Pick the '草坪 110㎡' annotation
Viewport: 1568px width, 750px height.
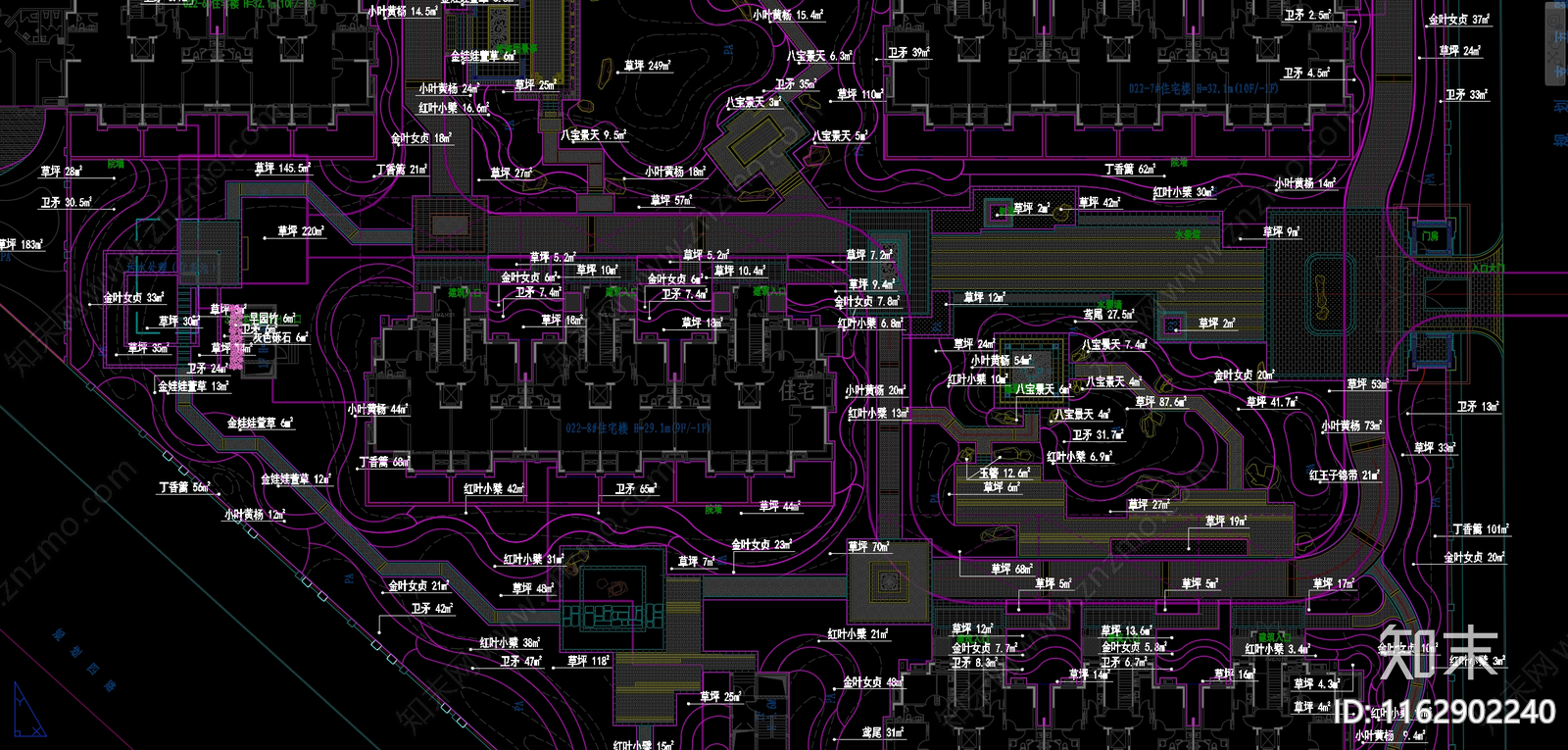(860, 94)
